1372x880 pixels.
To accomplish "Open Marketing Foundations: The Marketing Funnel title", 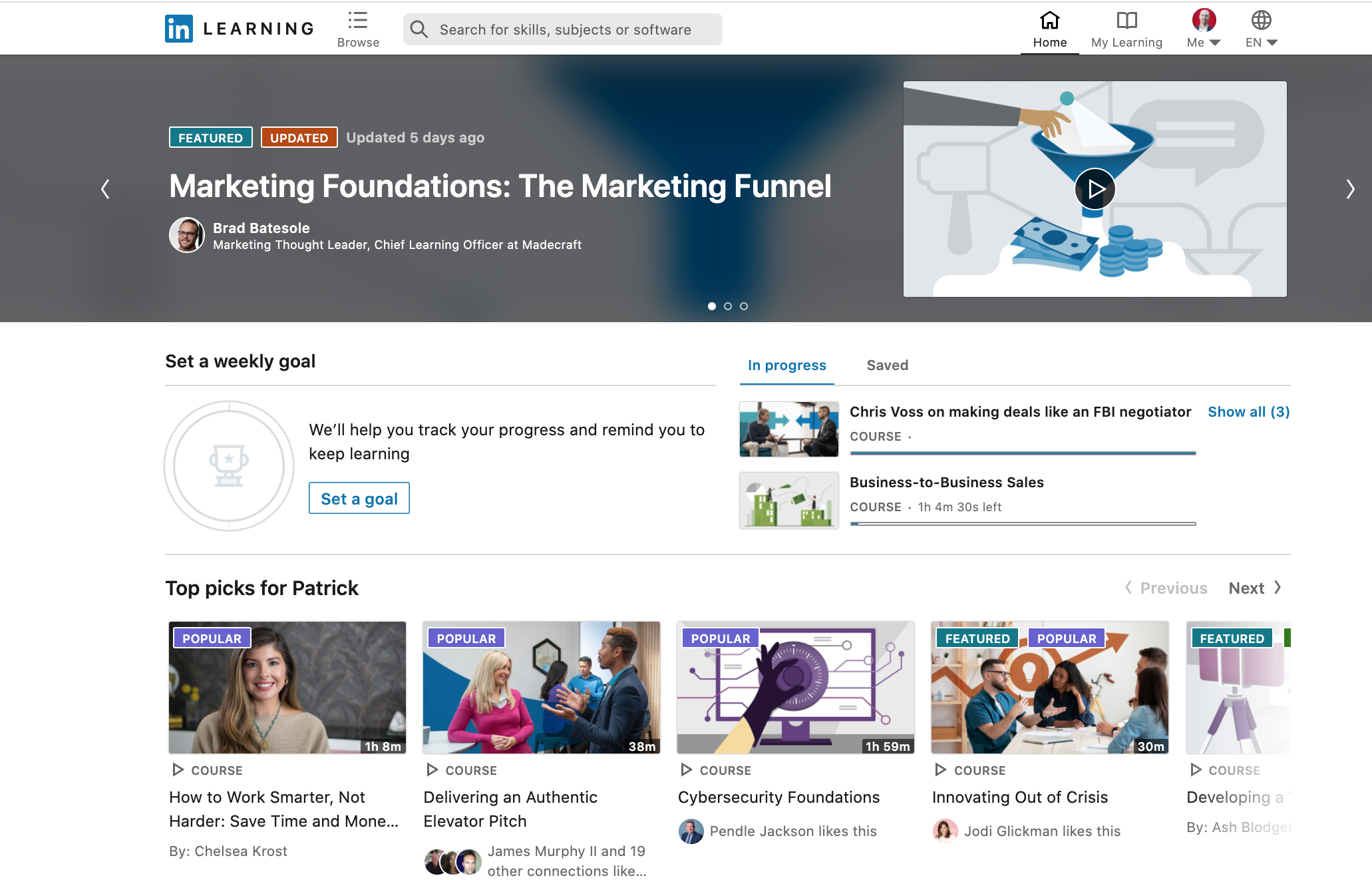I will [x=500, y=186].
